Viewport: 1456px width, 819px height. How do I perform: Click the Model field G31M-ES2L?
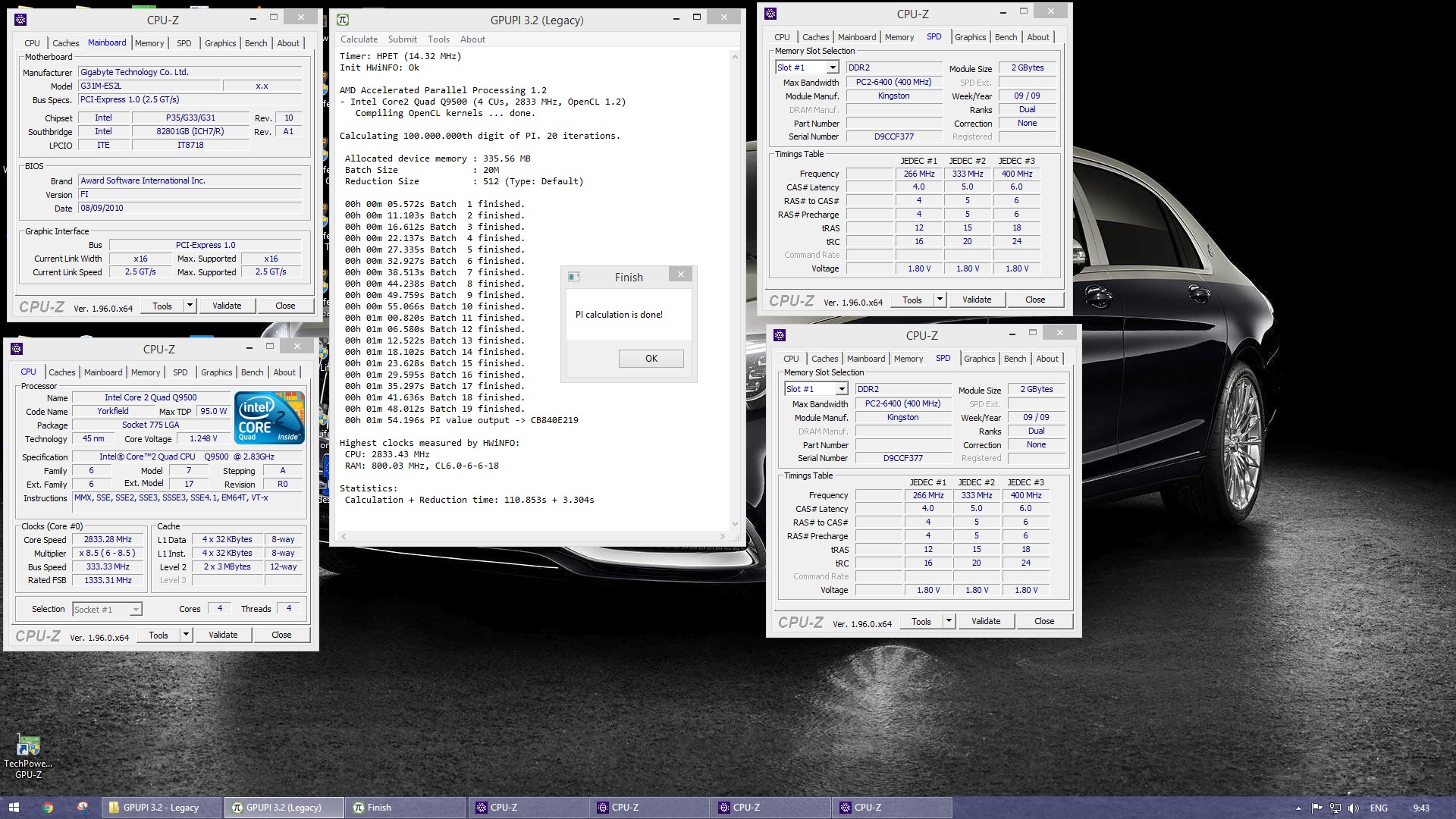[150, 86]
